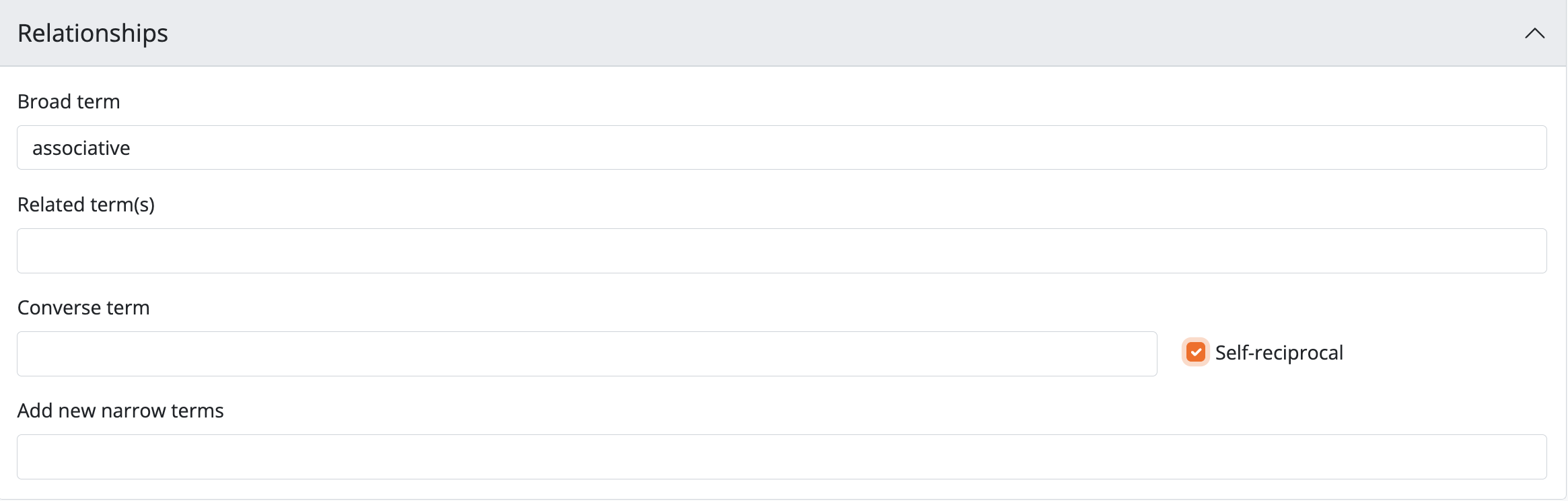Click the Converse term label
Viewport: 1568px width, 501px height.
point(83,308)
